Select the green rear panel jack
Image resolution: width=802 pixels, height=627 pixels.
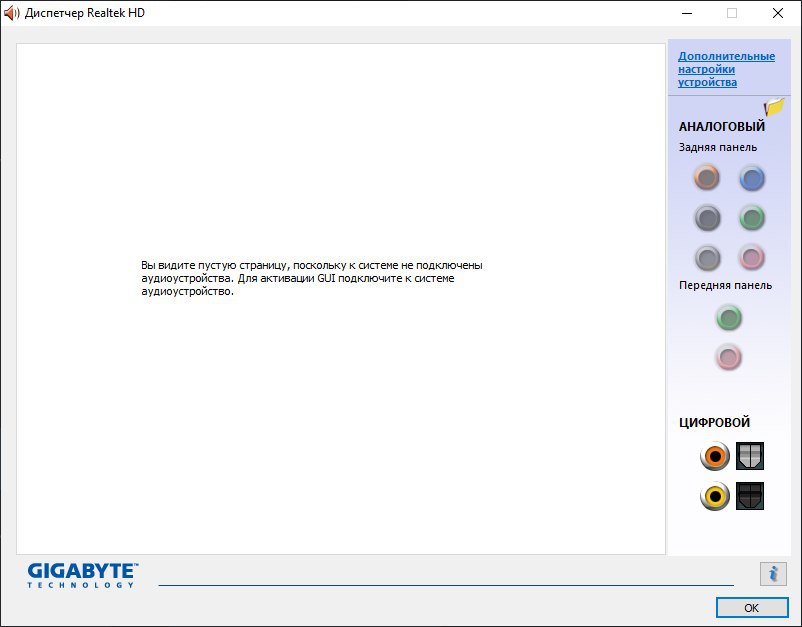pos(752,218)
